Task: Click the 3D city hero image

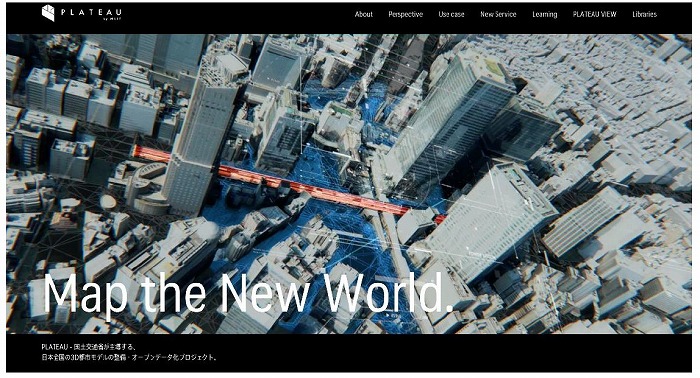Action: [349, 183]
